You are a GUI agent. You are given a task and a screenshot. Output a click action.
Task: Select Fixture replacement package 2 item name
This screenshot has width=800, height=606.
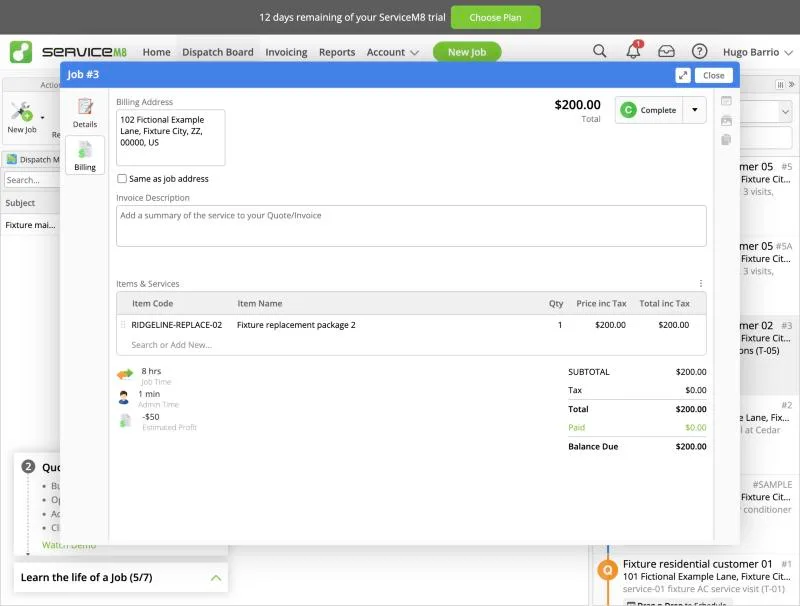point(296,325)
